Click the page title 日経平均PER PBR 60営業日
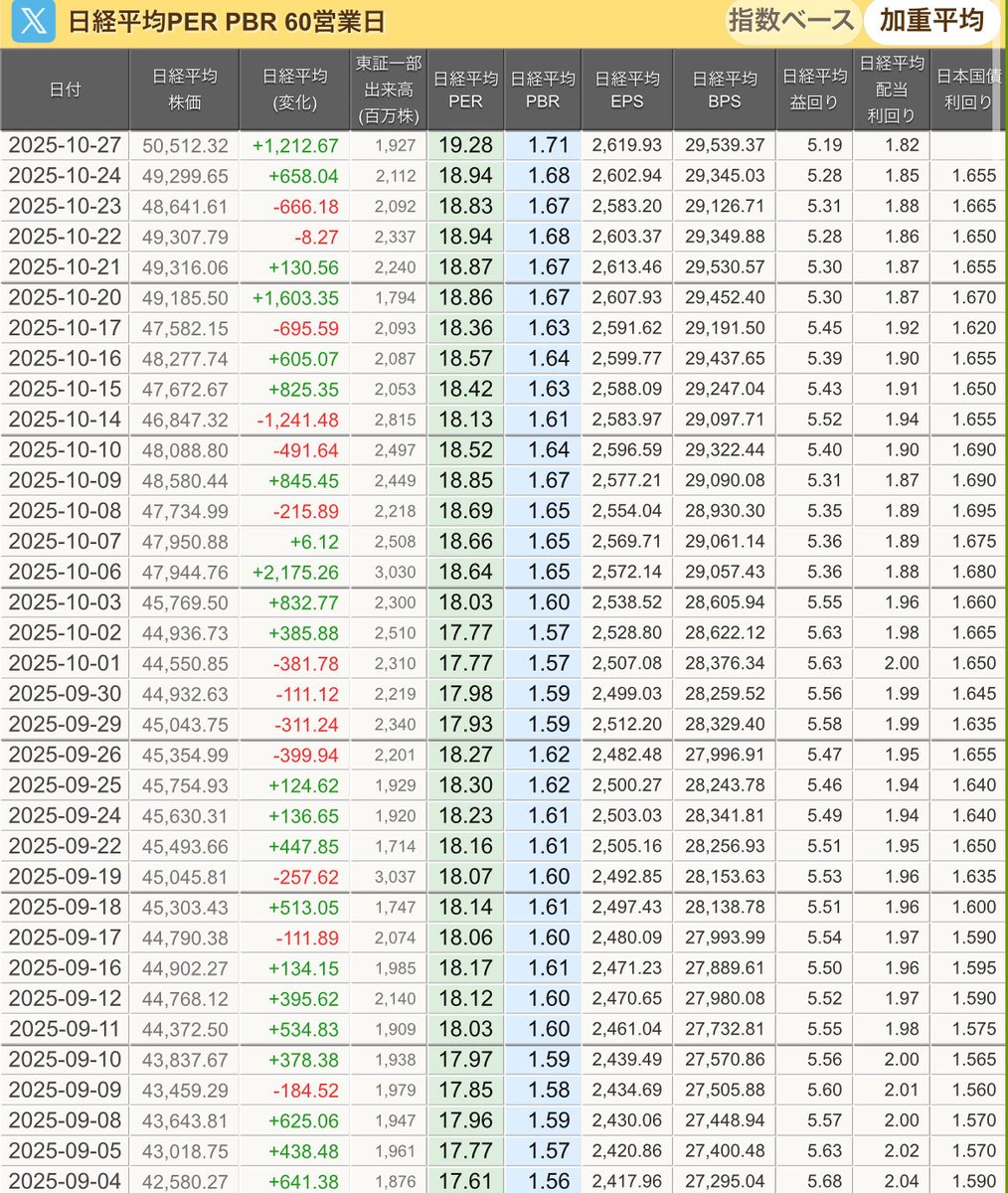This screenshot has width=1008, height=1193. [x=226, y=22]
